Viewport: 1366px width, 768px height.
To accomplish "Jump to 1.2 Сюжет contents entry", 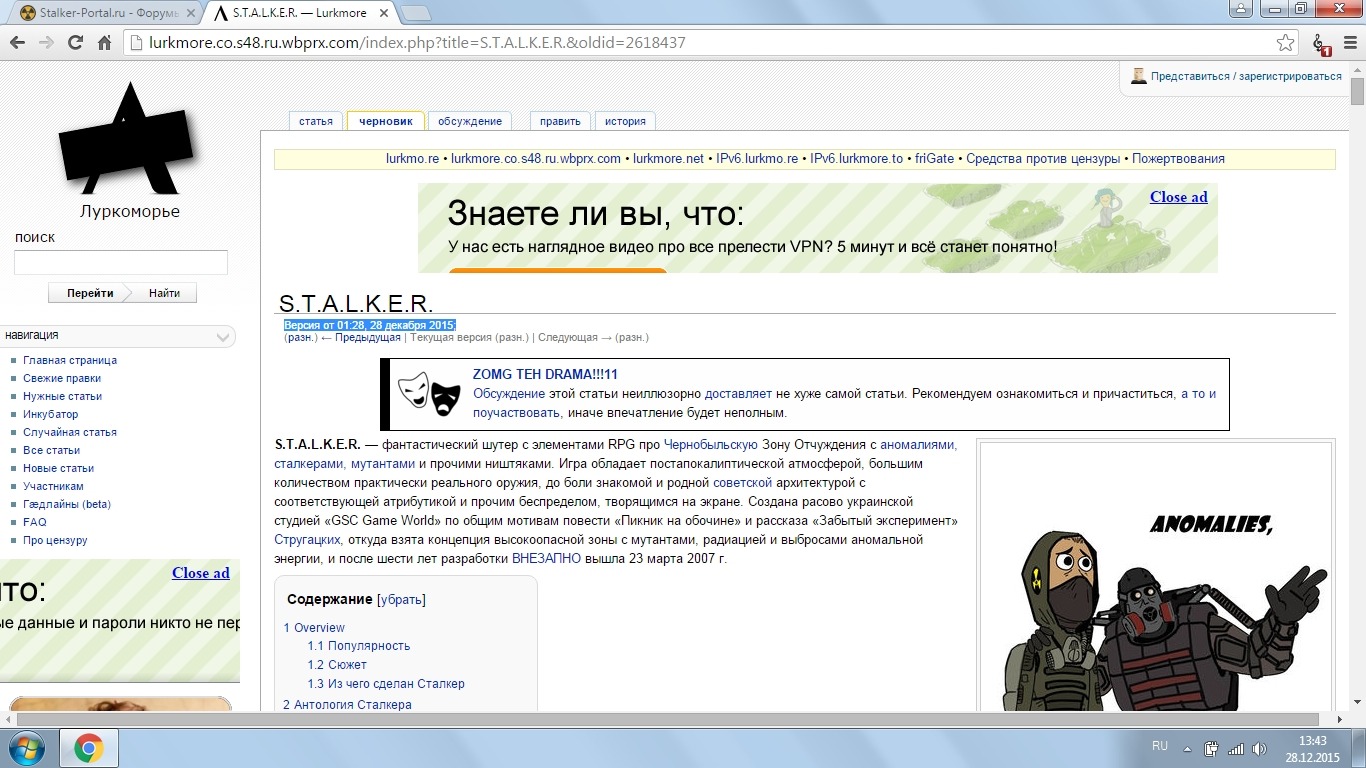I will (337, 665).
